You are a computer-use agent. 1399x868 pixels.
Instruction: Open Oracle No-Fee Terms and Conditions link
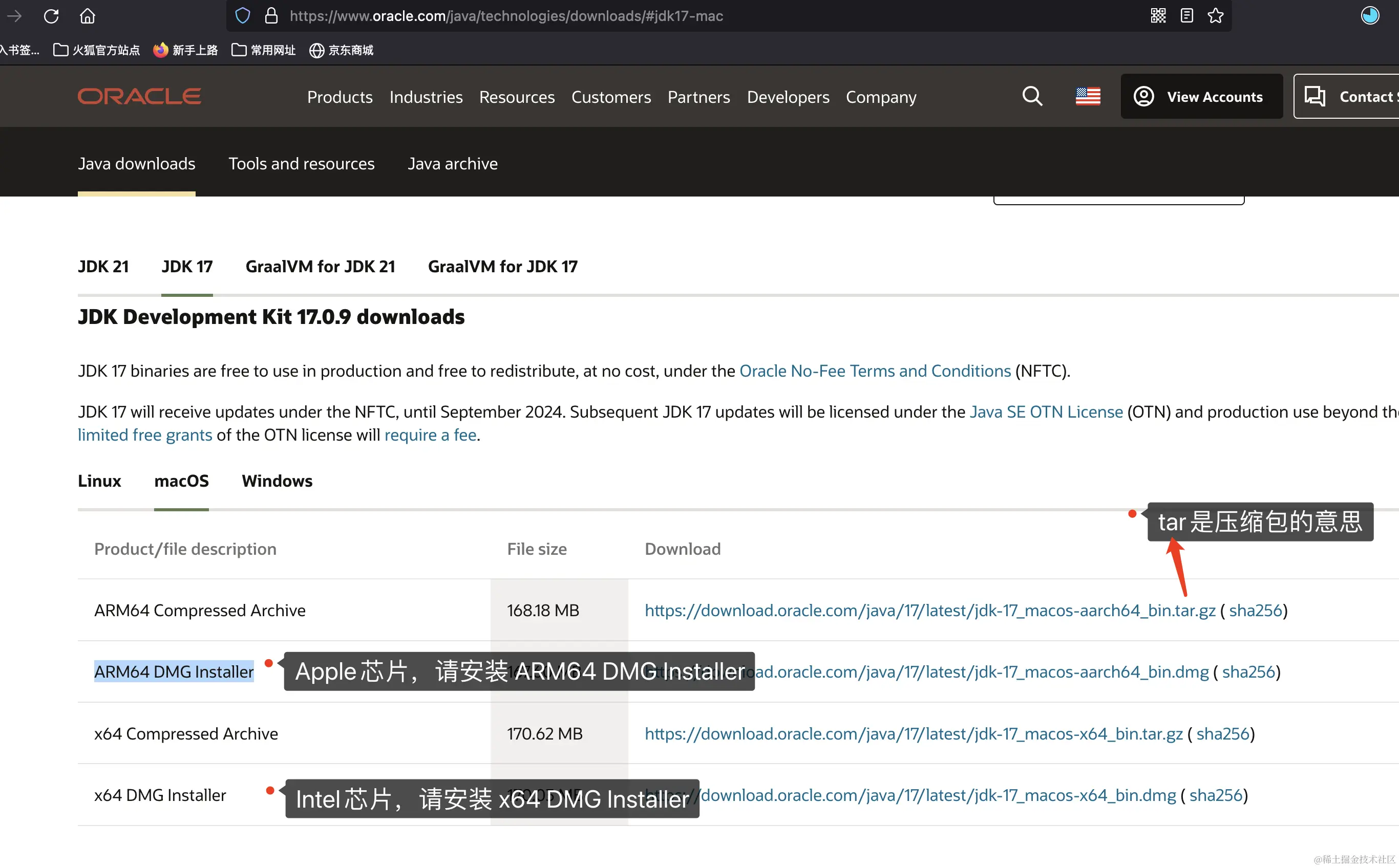875,372
